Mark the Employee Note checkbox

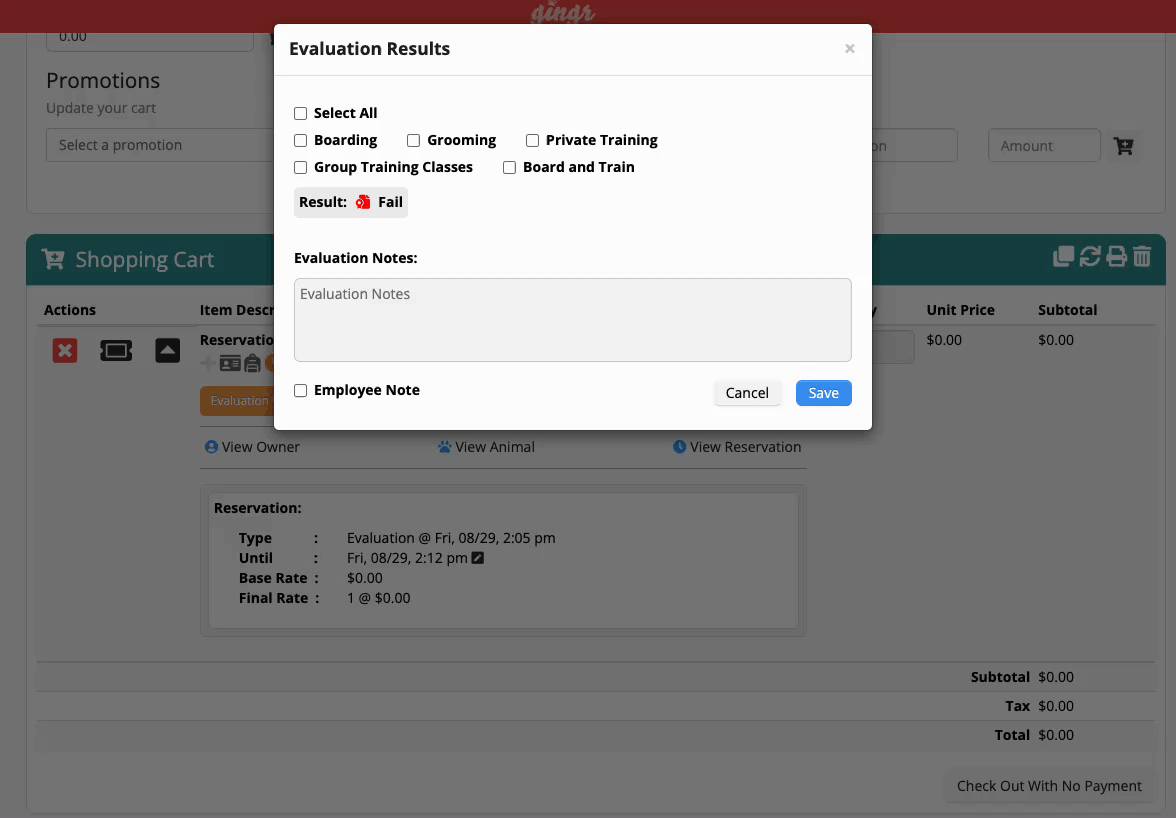[301, 391]
